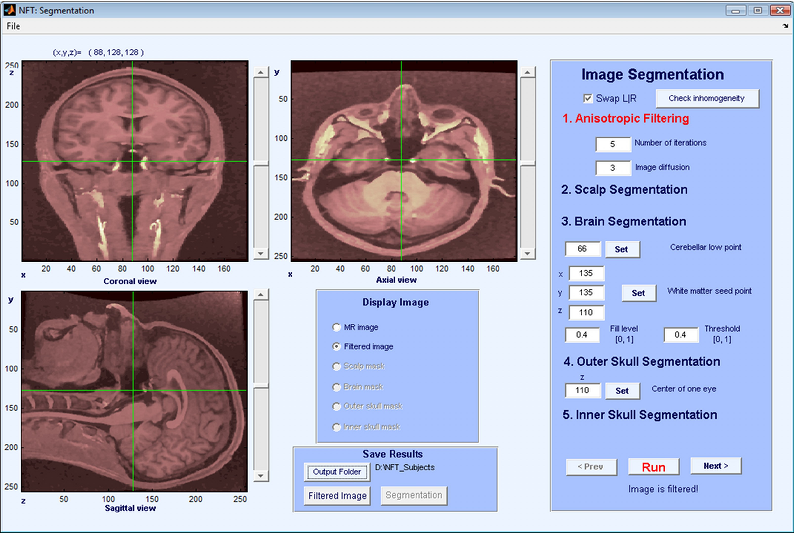This screenshot has height=533, width=794.
Task: Go to next step with Next >
Action: [x=715, y=466]
